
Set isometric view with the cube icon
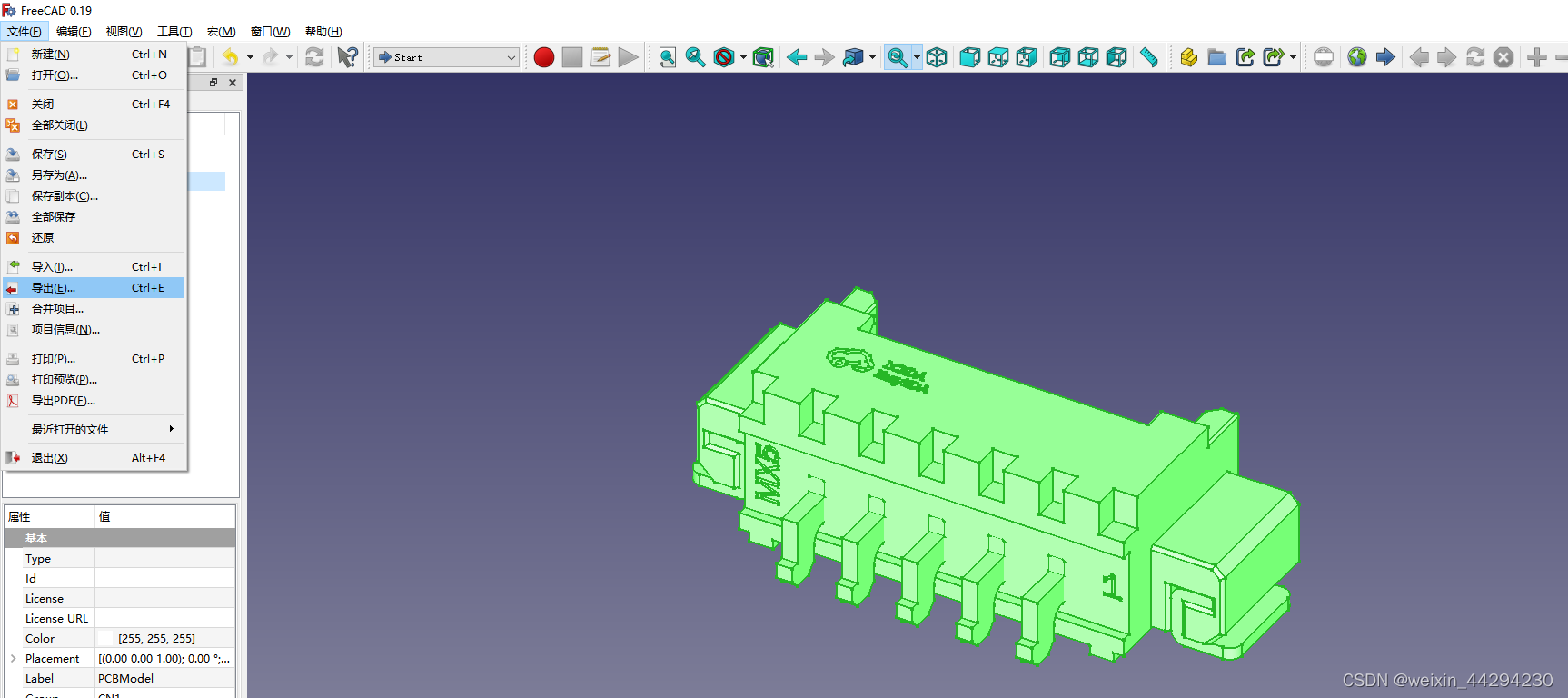pyautogui.click(x=937, y=57)
